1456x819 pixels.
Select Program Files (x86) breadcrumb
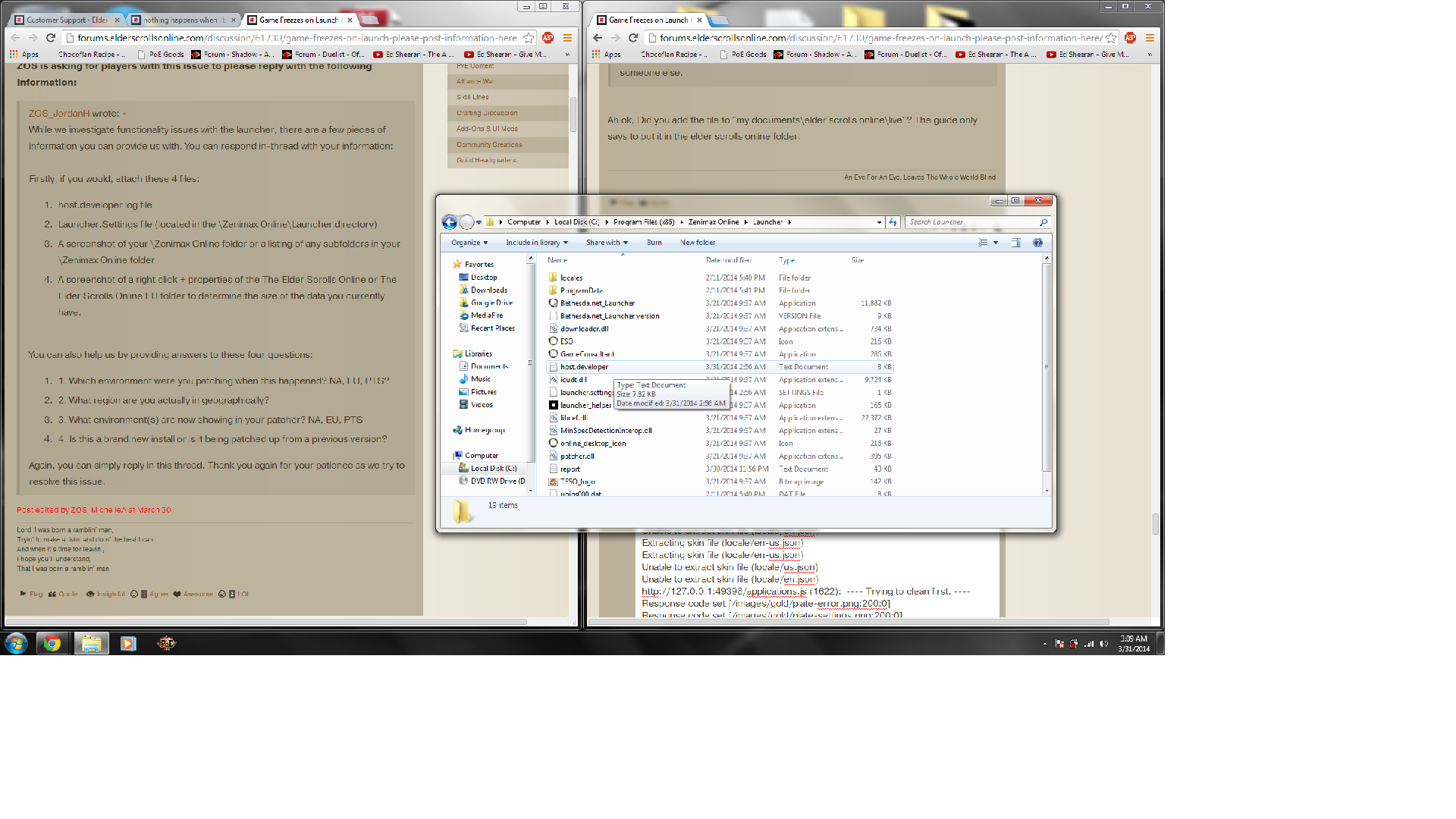point(644,222)
